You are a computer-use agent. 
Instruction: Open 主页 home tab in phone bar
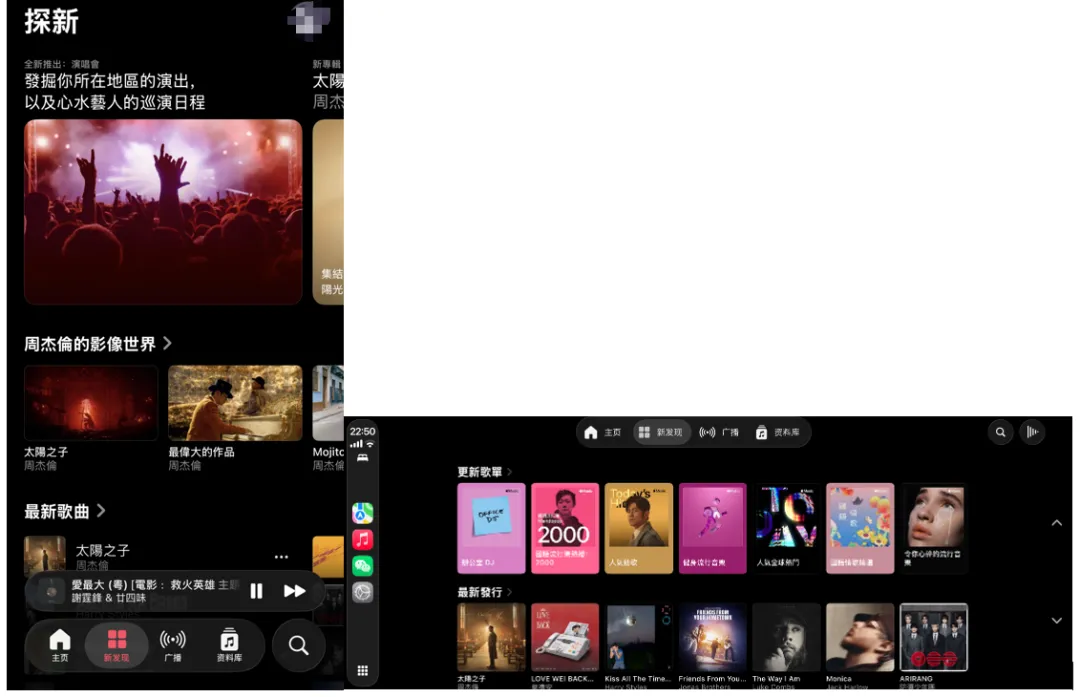pyautogui.click(x=60, y=645)
